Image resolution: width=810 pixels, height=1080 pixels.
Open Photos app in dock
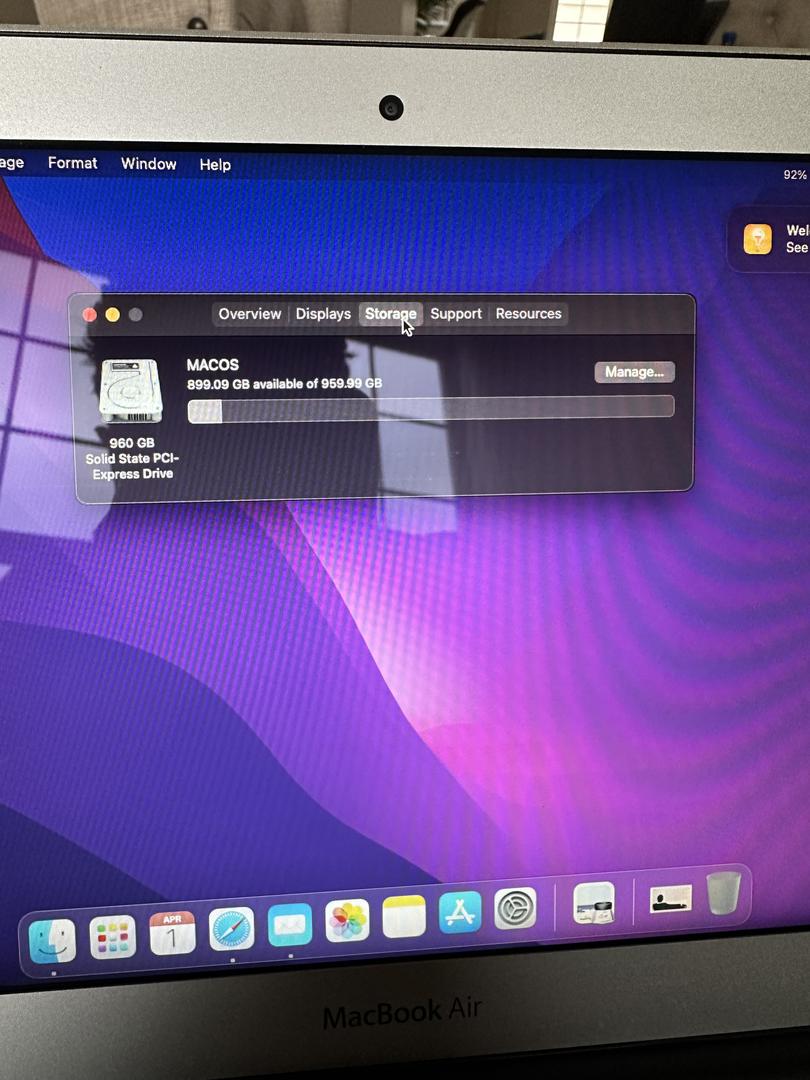click(347, 922)
